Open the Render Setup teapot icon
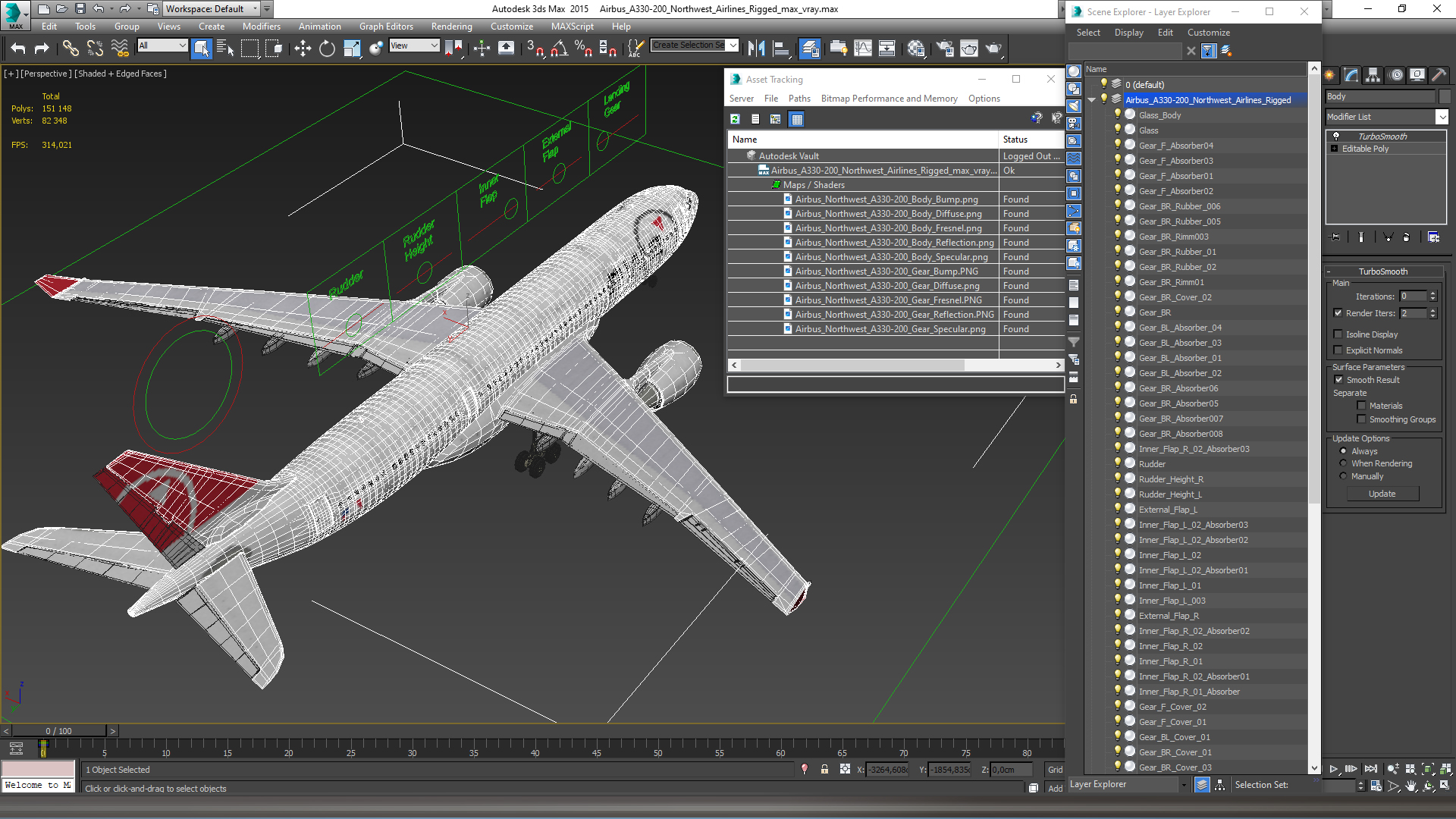1456x819 pixels. 945,49
